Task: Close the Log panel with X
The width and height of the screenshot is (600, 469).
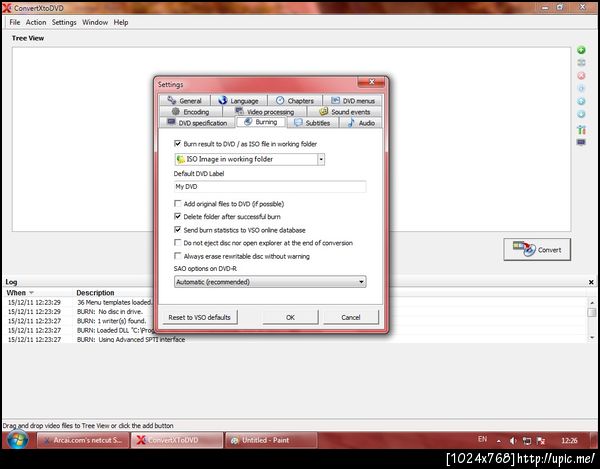Action: pyautogui.click(x=591, y=282)
